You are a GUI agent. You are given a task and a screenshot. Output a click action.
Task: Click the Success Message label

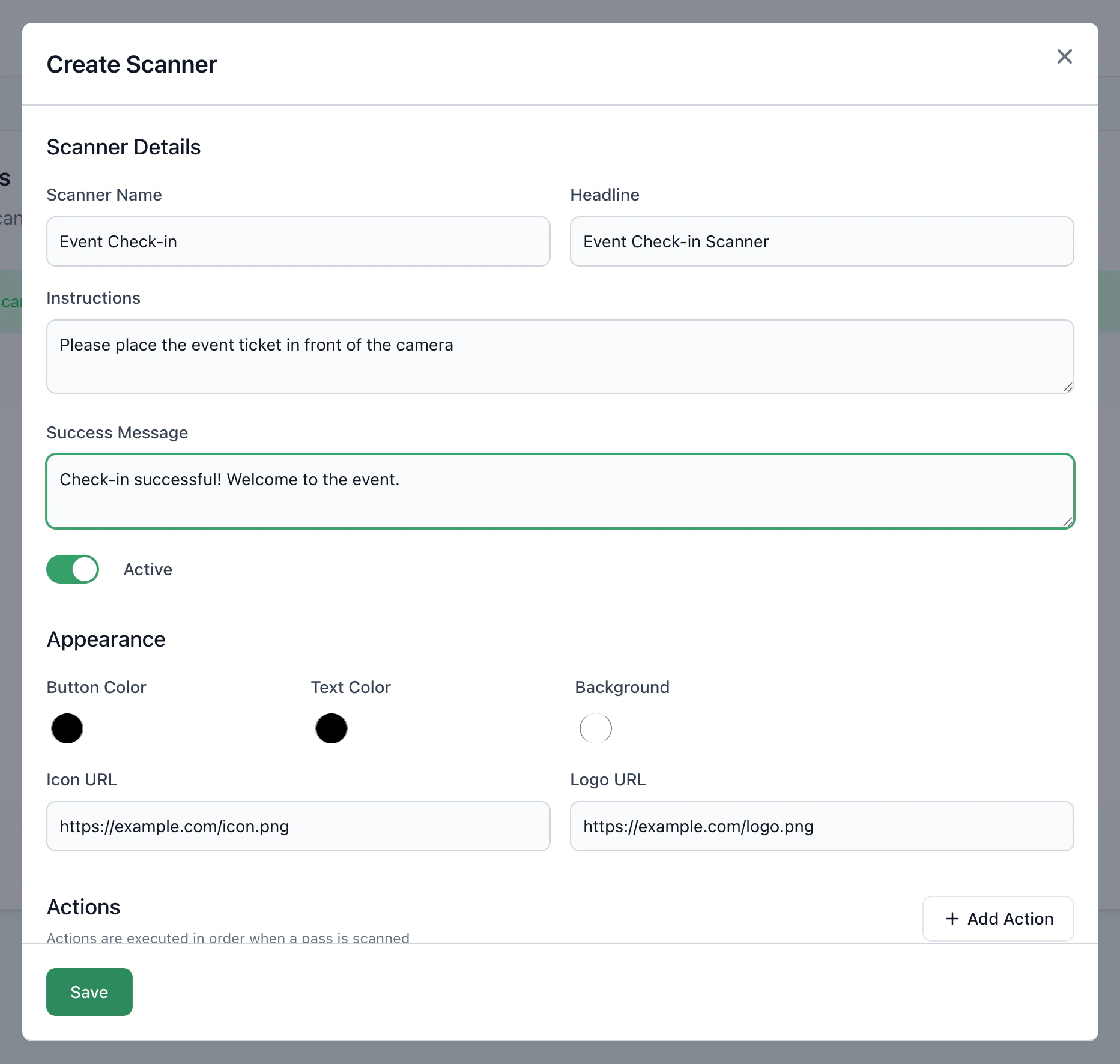pos(117,432)
